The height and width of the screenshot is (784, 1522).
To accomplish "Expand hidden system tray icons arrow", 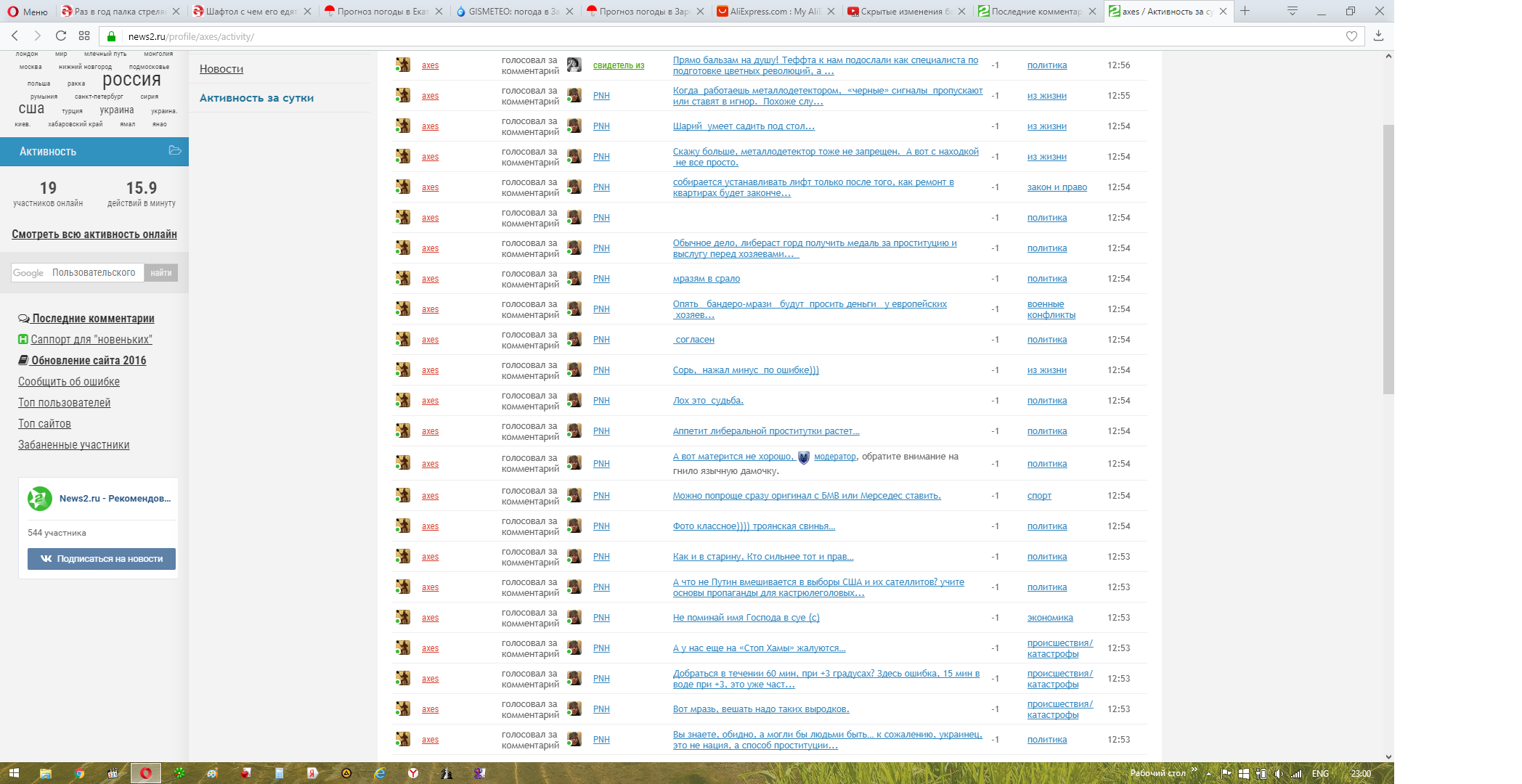I will point(1208,774).
